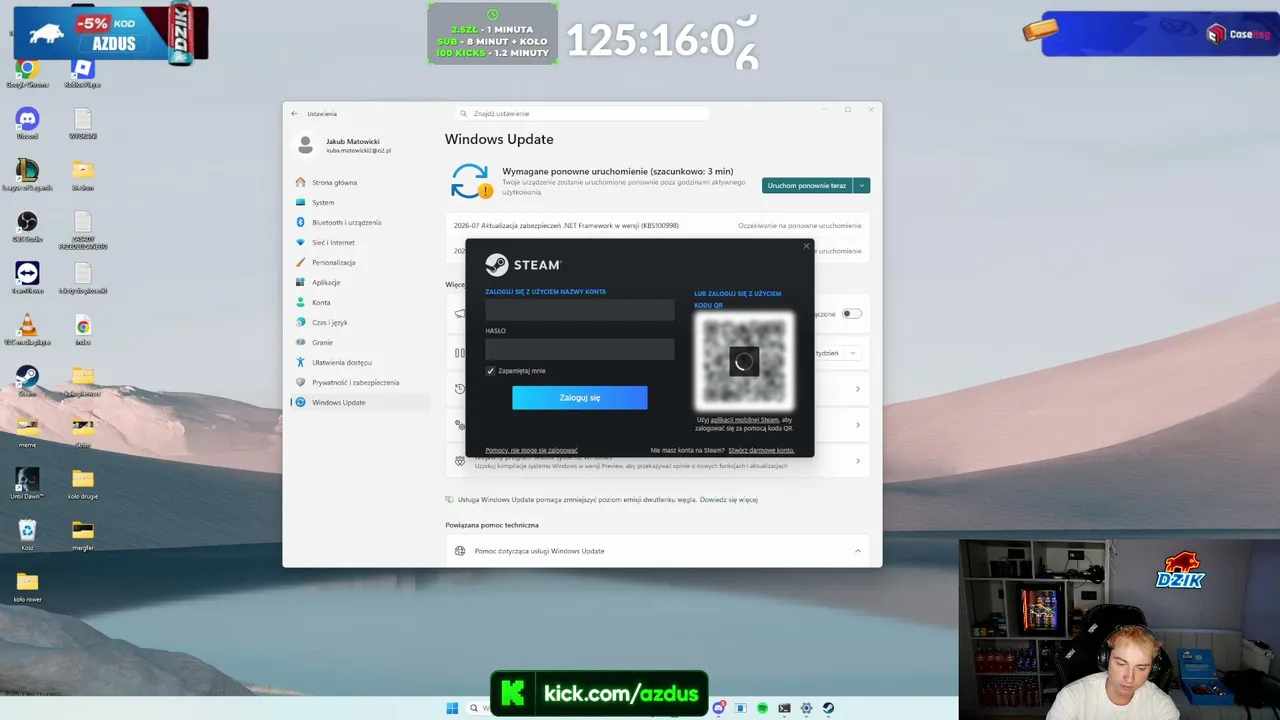Screen dimensions: 1280x720
Task: Select Aplikacje in Settings sidebar
Action: click(360, 283)
